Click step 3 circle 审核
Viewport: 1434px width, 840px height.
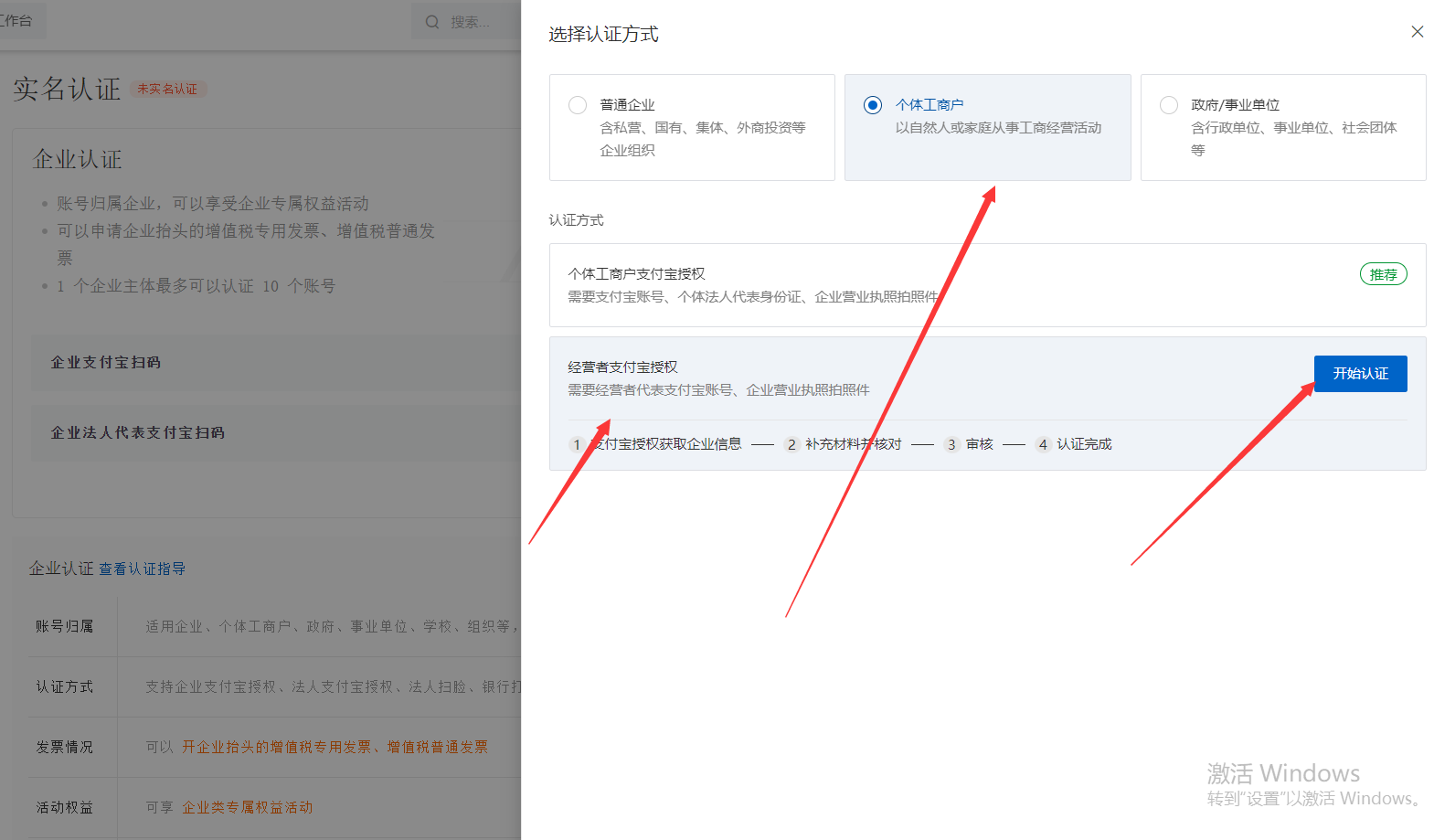tap(951, 444)
